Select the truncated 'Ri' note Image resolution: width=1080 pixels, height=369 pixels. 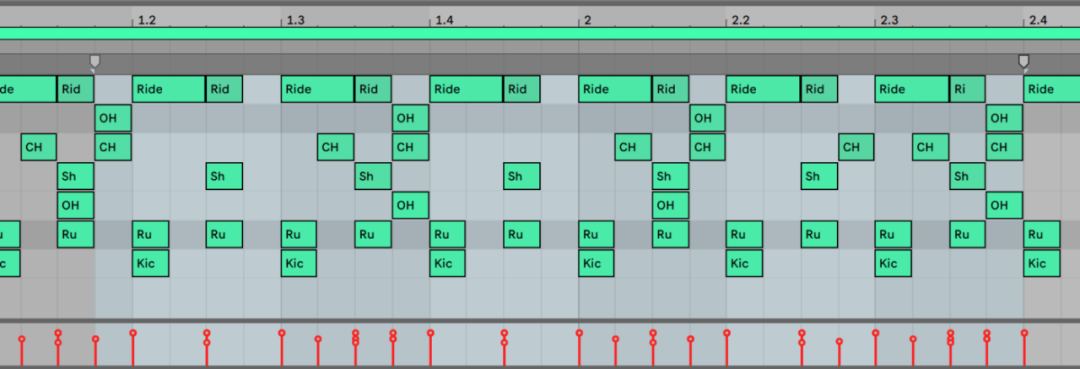point(967,89)
